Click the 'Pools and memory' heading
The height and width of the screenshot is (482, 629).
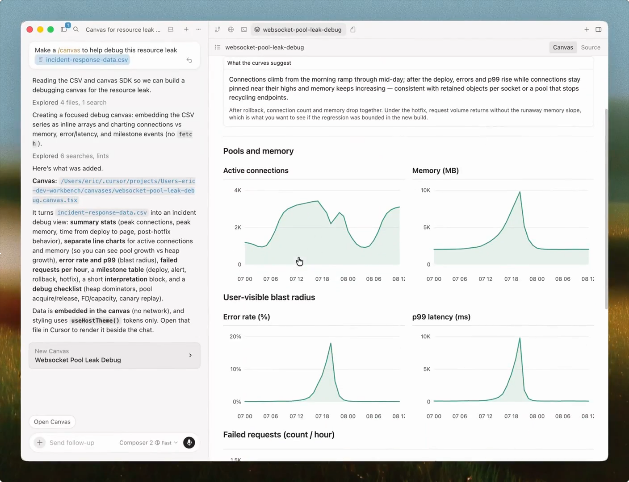point(258,151)
